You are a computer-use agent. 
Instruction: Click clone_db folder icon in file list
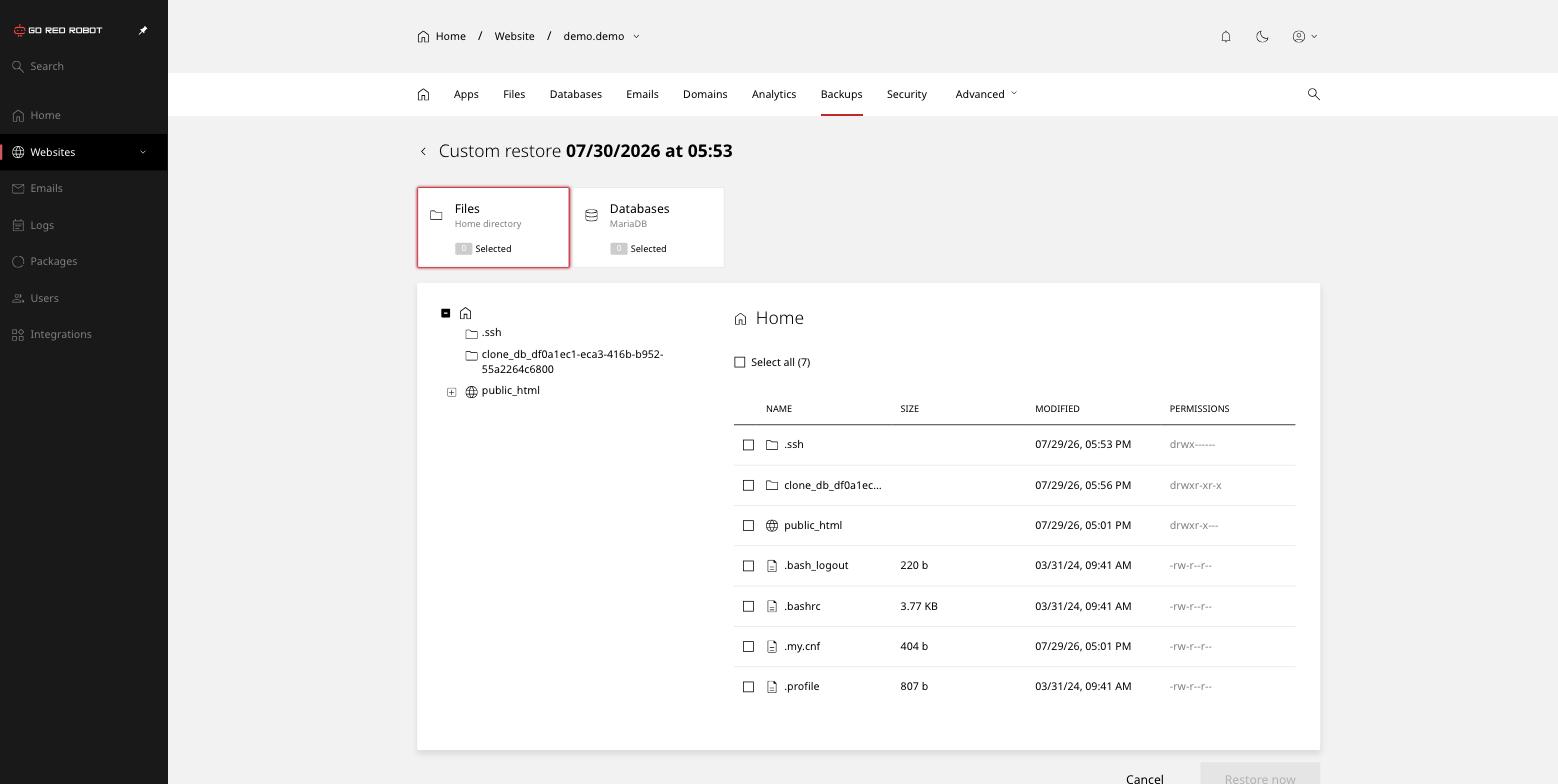pyautogui.click(x=772, y=485)
